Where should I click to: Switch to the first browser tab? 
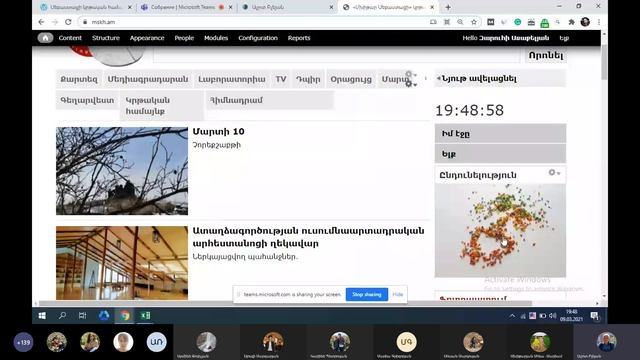[x=87, y=7]
